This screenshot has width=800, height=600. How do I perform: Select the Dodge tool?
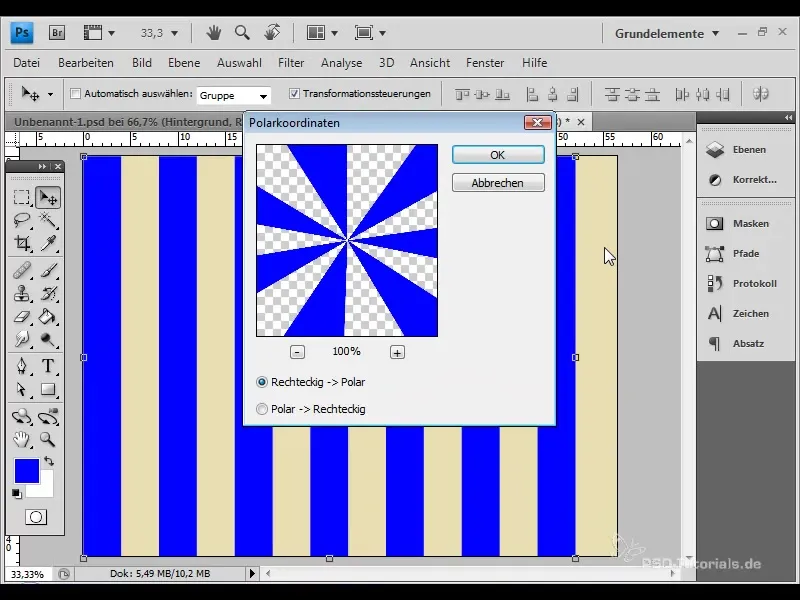coord(48,339)
